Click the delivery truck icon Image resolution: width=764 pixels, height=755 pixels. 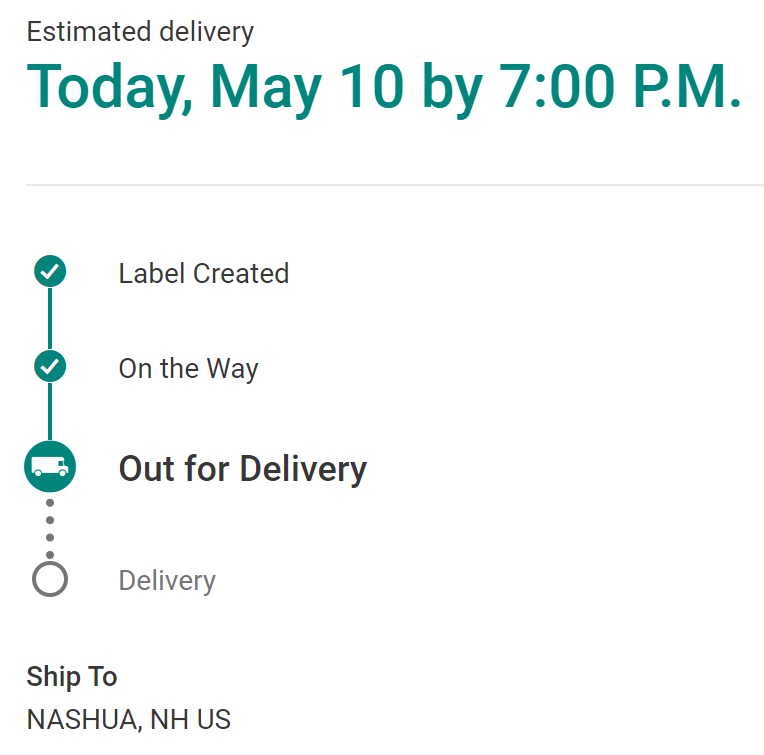tap(50, 467)
